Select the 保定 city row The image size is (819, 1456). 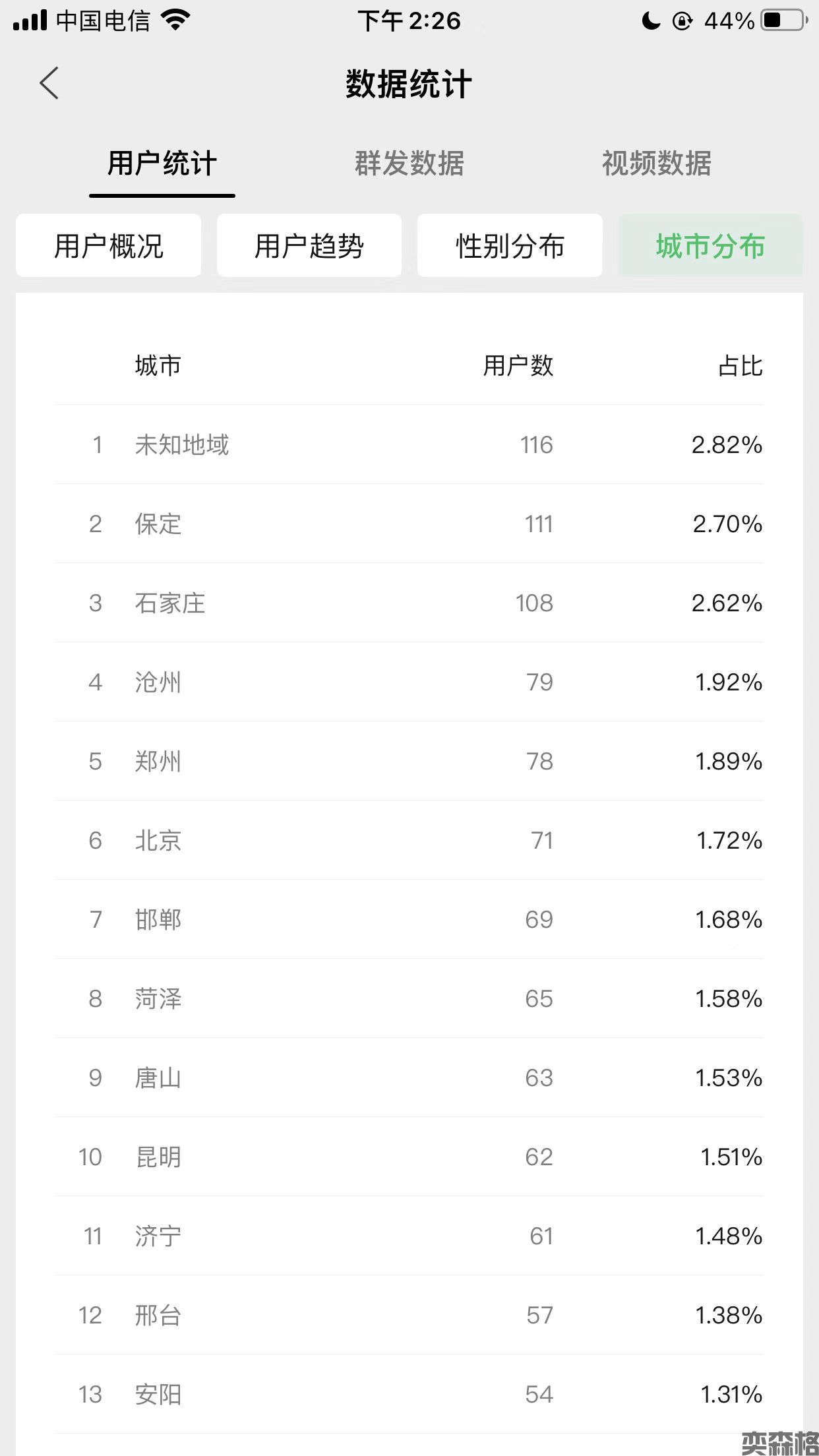click(x=409, y=524)
